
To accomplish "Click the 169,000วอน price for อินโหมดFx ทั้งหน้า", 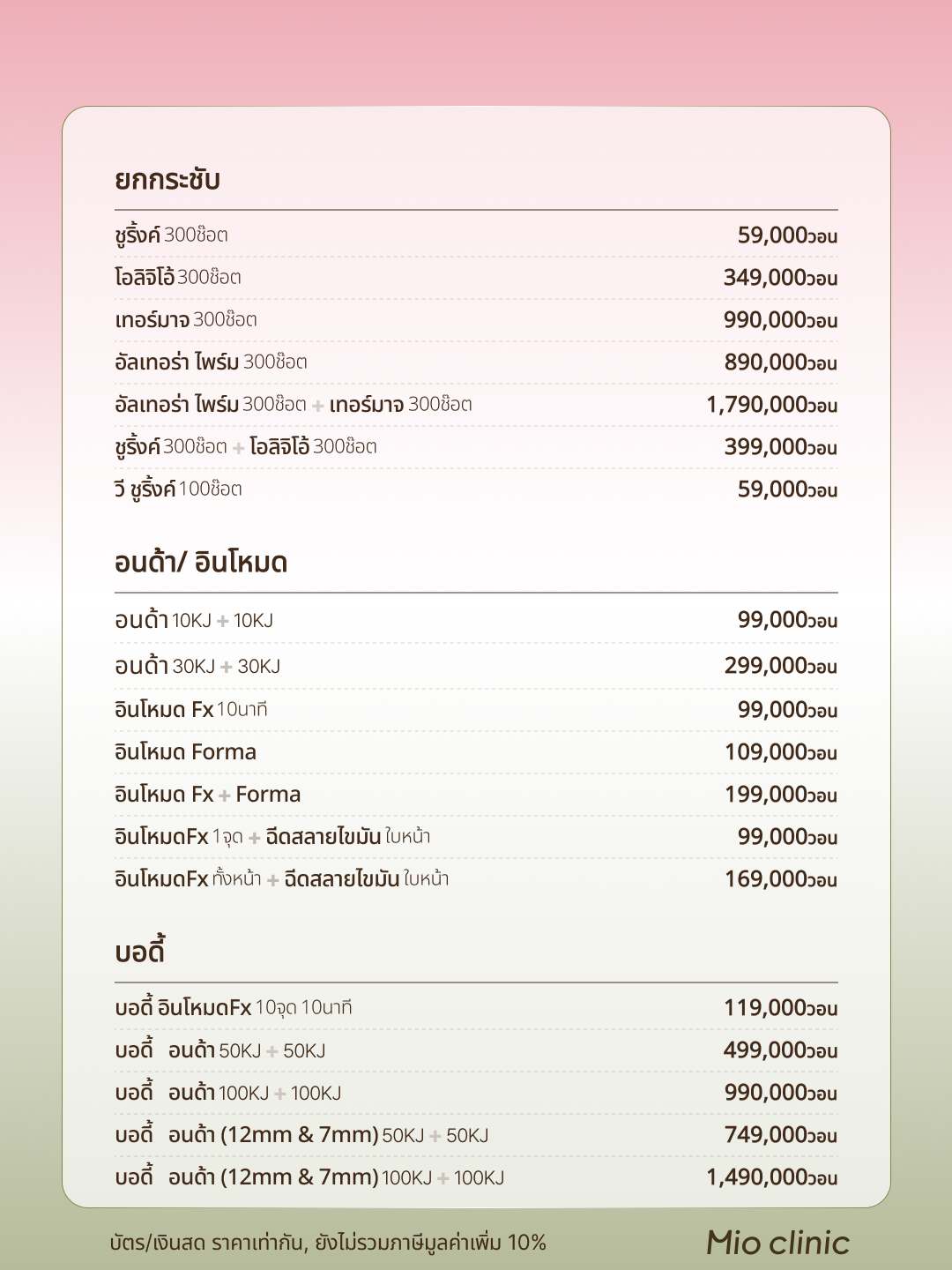I will click(780, 879).
